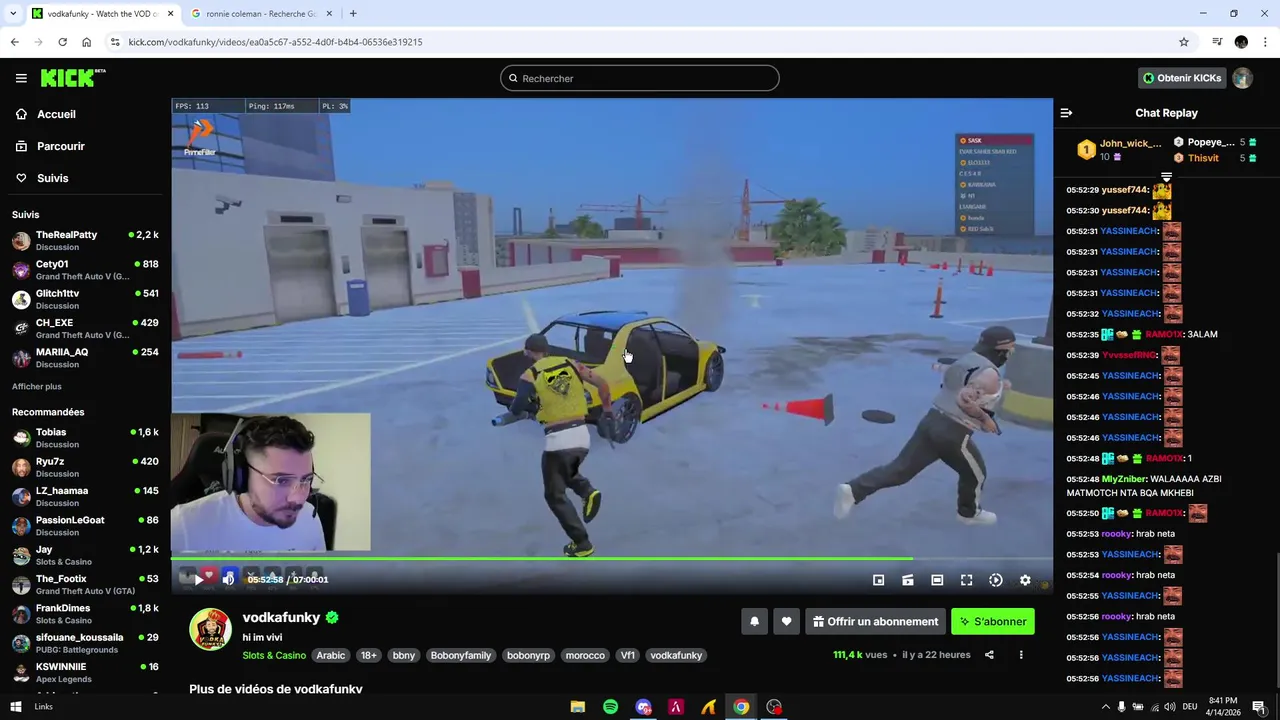Click John_wick top gifter entry

point(1119,150)
